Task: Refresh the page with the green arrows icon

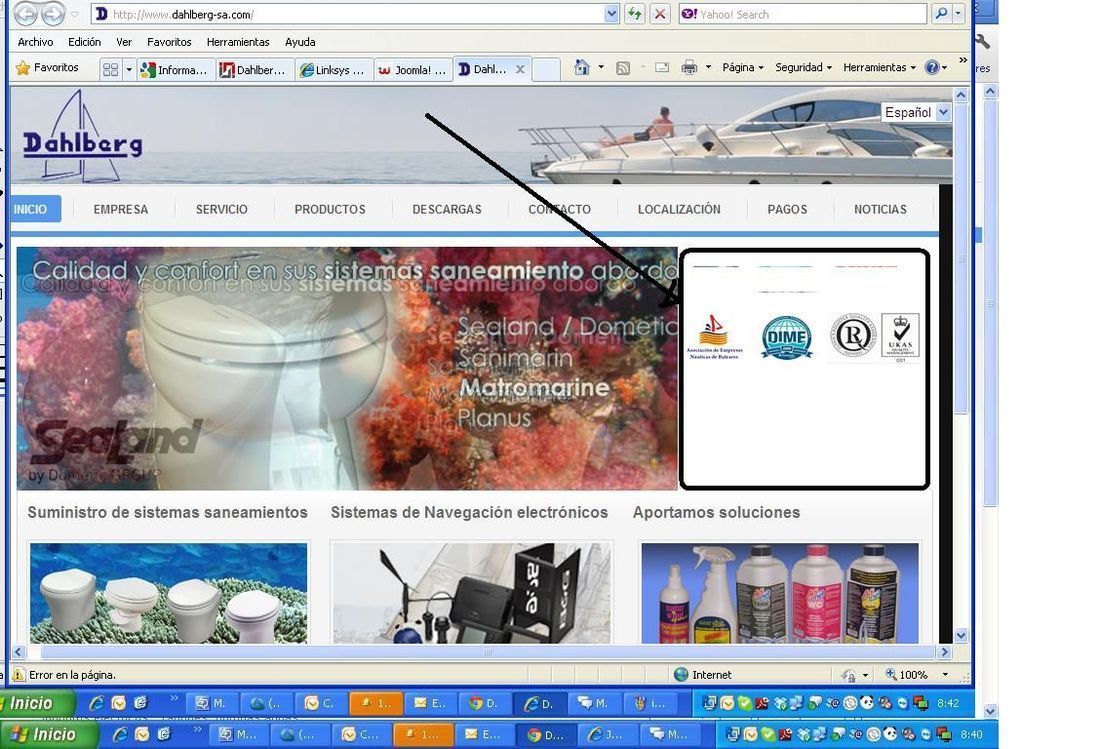Action: (x=635, y=14)
